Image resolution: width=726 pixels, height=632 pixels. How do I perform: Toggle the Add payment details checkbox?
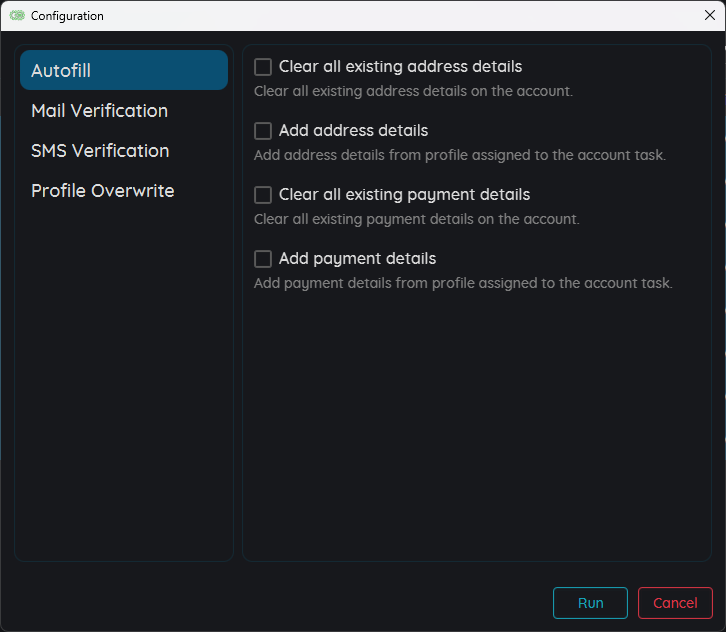click(263, 259)
